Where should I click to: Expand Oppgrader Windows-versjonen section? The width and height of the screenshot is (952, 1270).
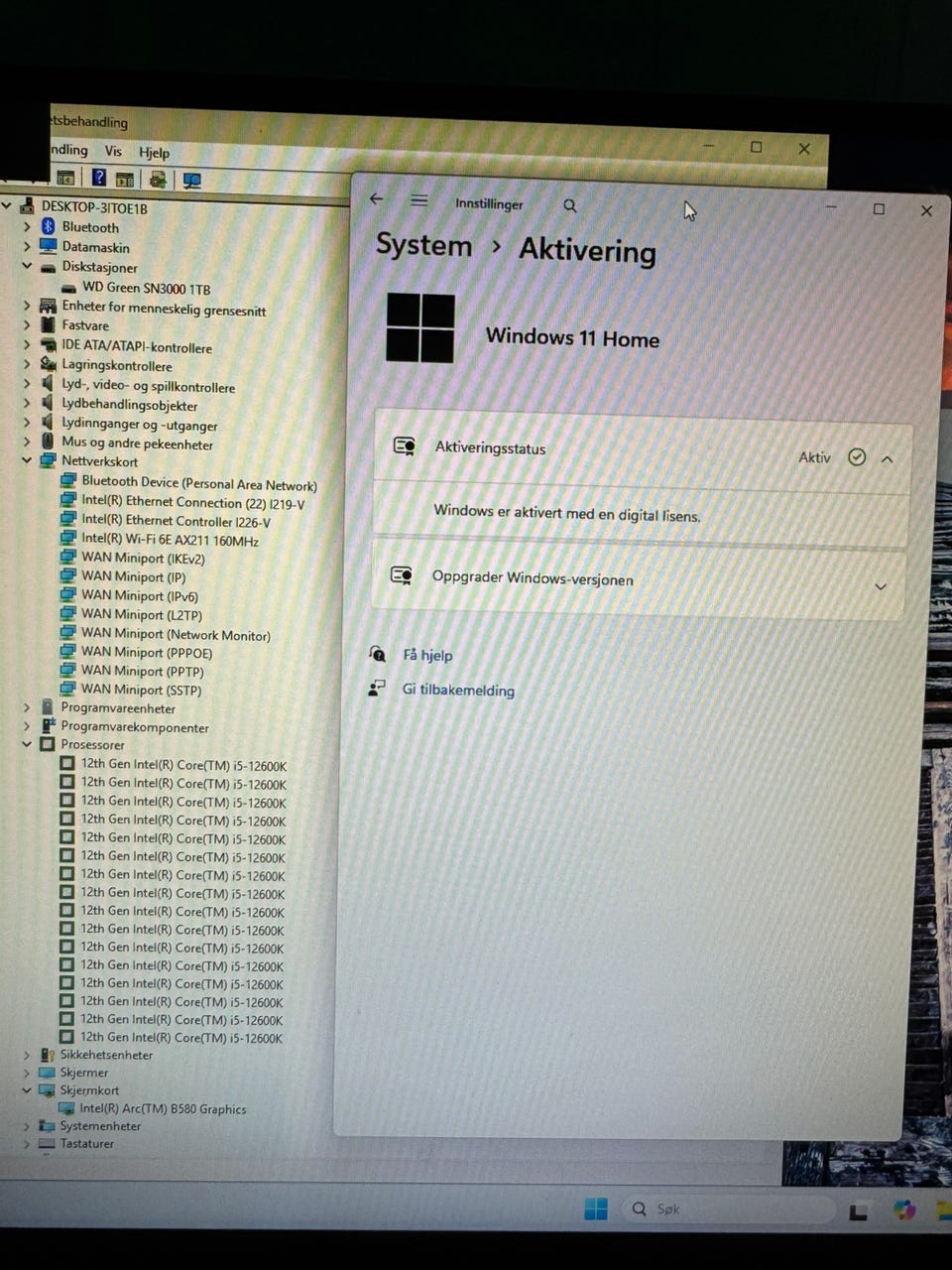880,586
